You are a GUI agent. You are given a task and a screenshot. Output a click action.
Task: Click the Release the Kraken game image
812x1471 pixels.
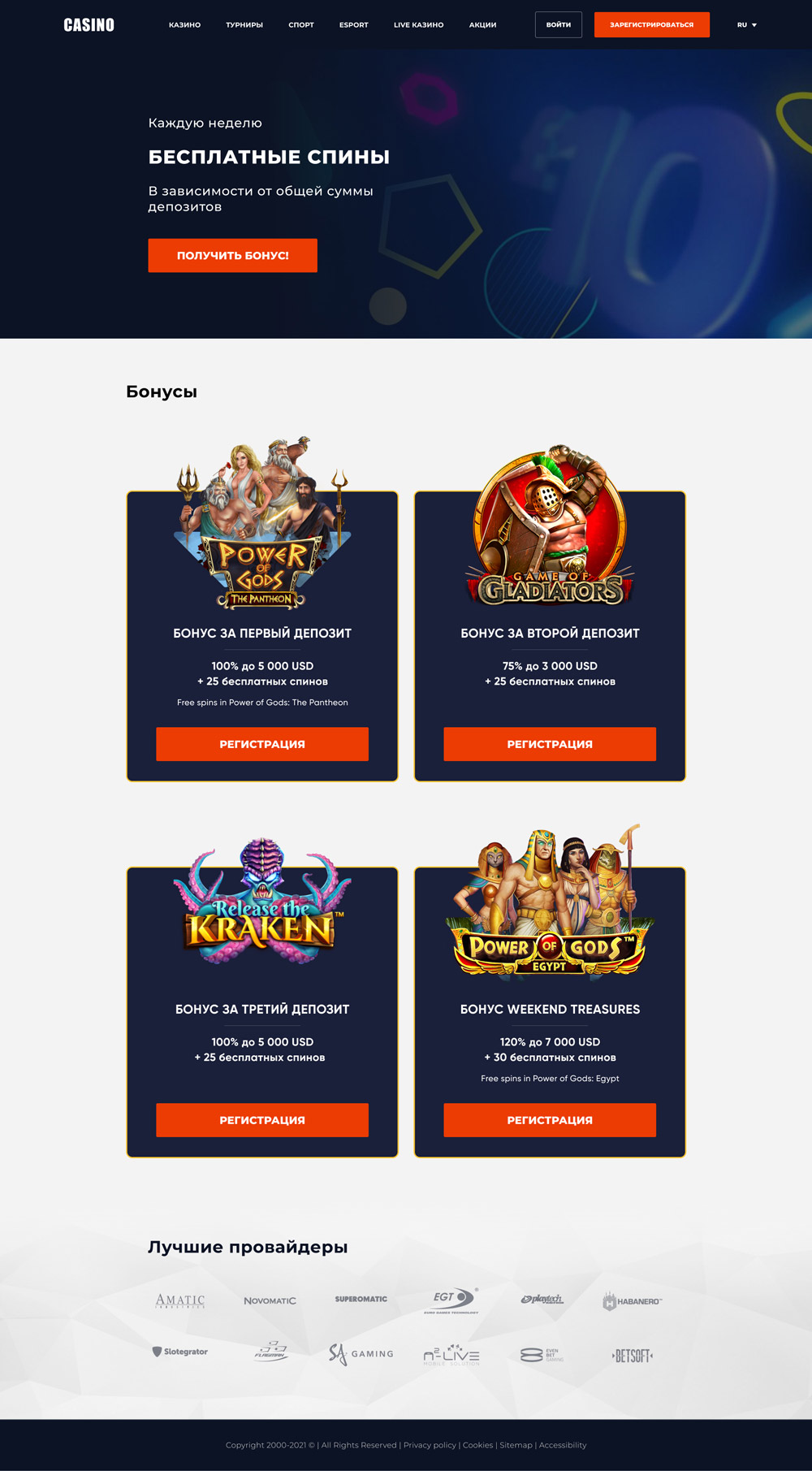pos(262,902)
